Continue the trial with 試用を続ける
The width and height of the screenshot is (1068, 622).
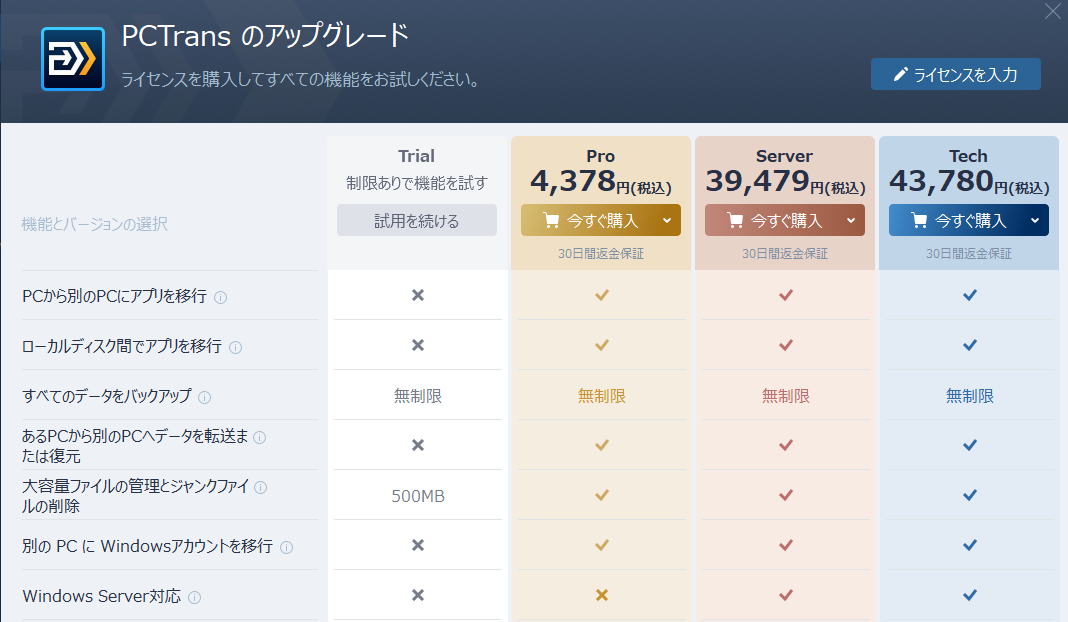tap(417, 221)
